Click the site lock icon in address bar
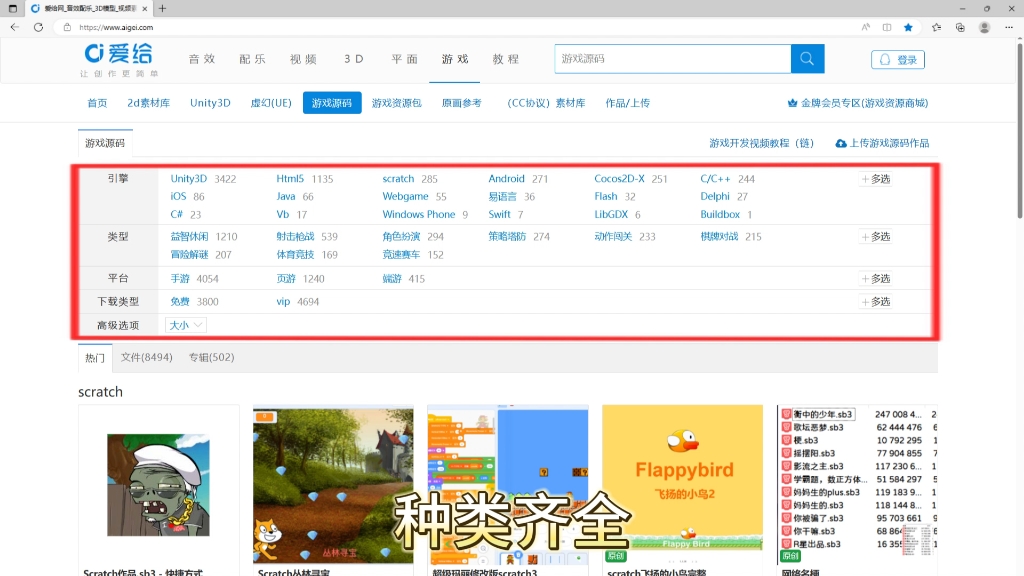Image resolution: width=1024 pixels, height=576 pixels. 67,27
